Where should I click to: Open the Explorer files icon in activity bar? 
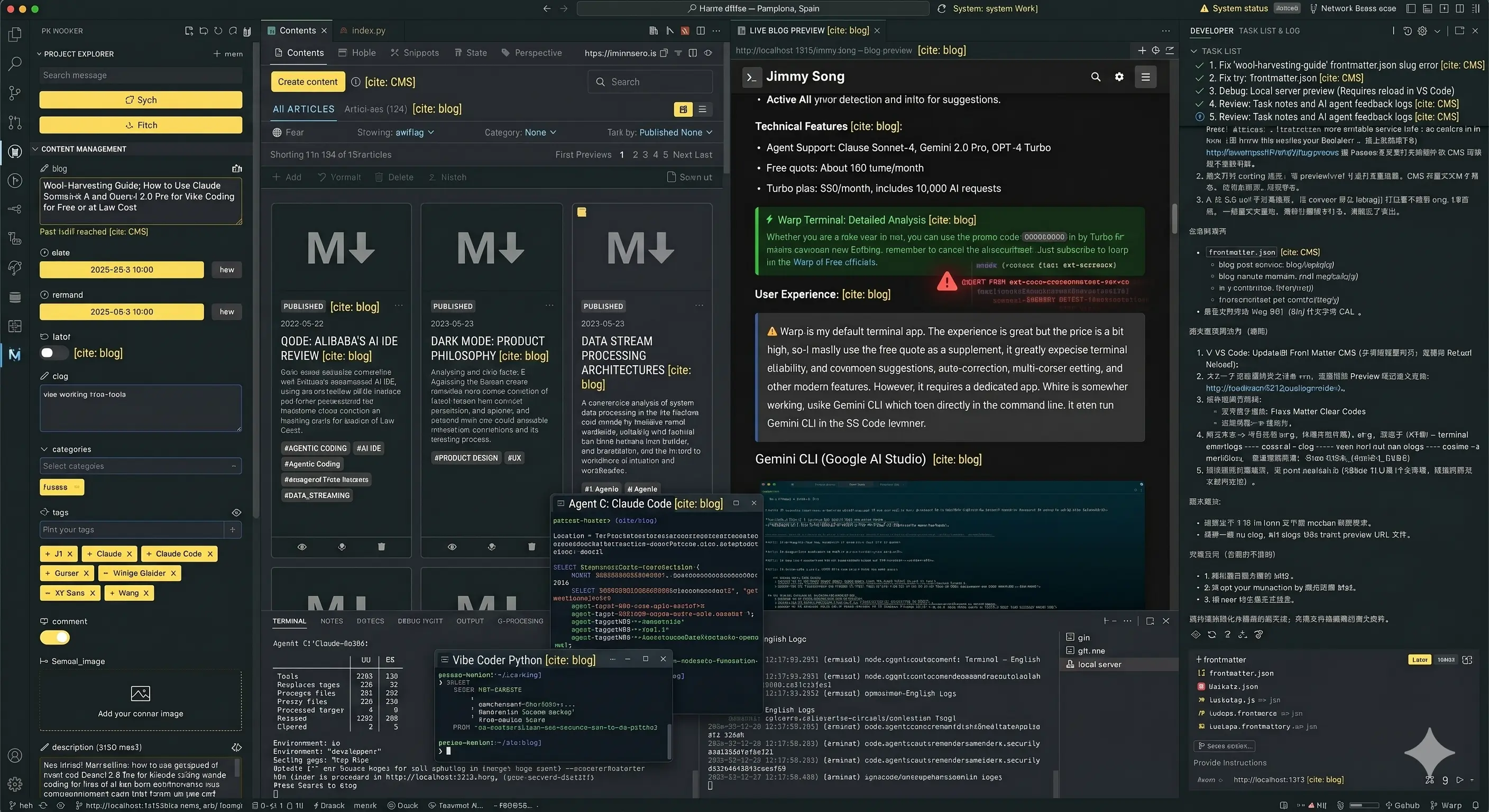15,34
